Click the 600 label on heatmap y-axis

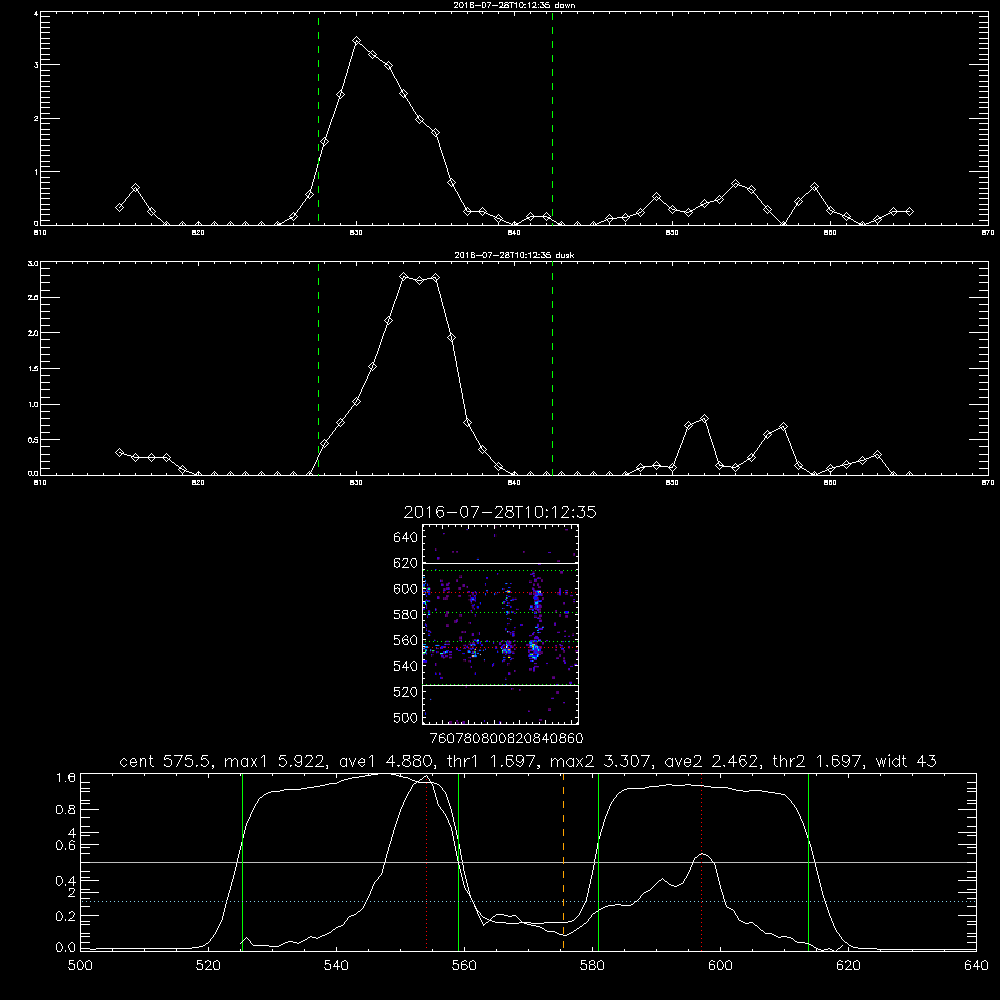(x=406, y=589)
